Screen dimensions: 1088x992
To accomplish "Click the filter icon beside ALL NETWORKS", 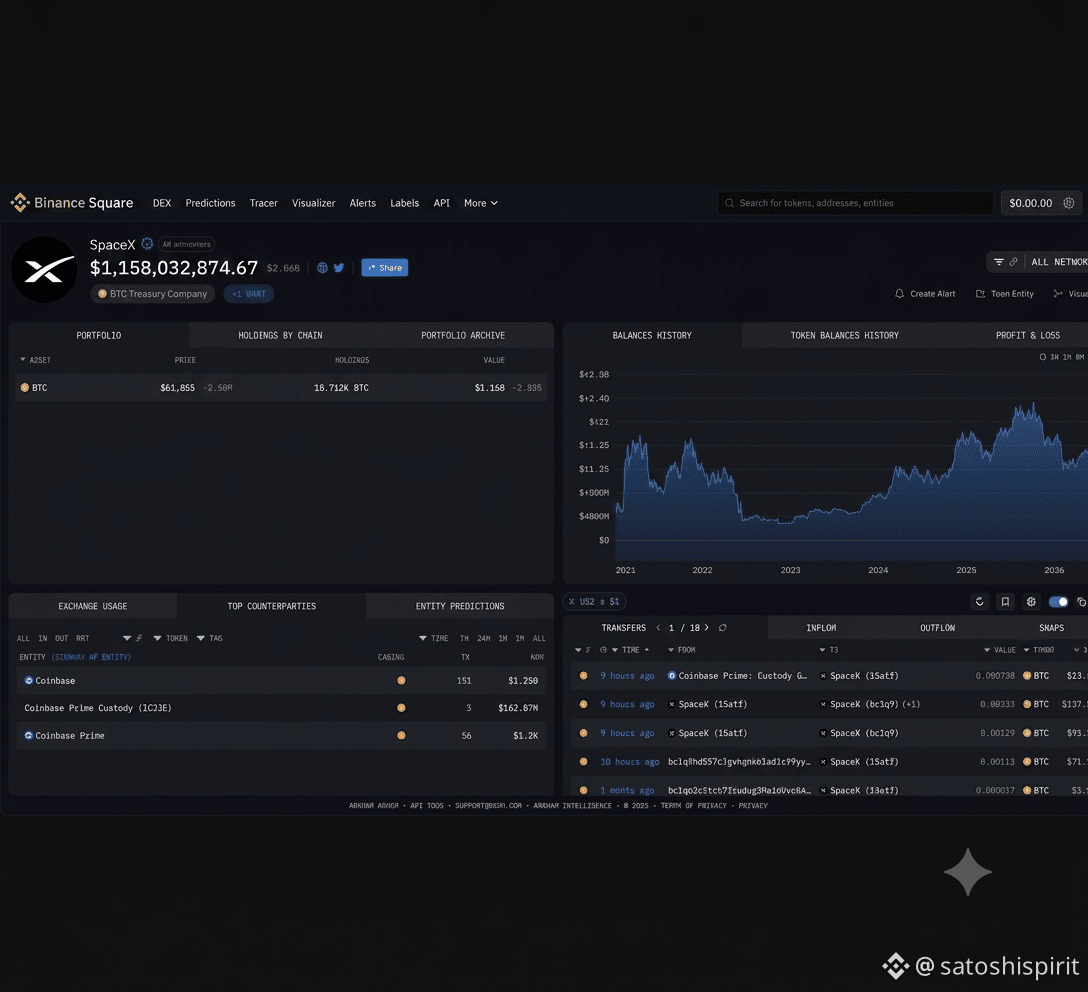I will tap(998, 262).
